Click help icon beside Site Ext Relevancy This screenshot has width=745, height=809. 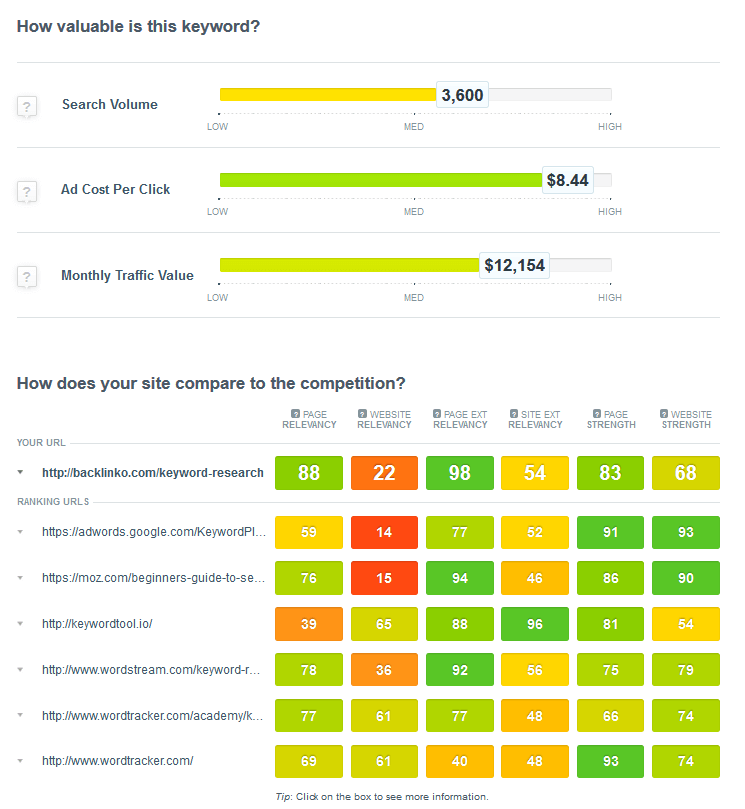(x=514, y=414)
